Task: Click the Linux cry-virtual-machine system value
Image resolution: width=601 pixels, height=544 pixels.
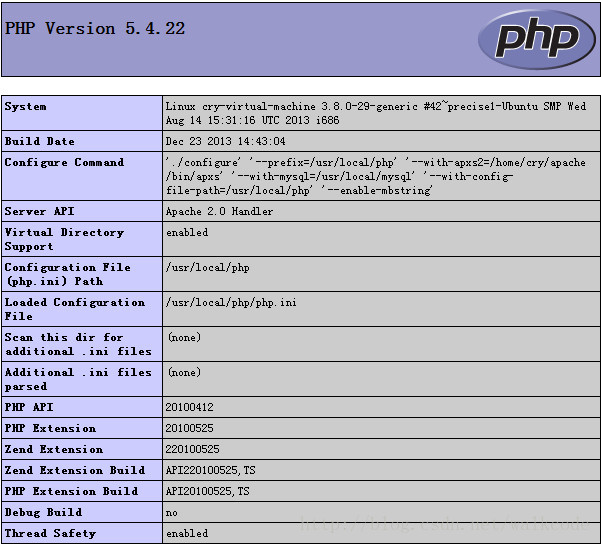Action: pyautogui.click(x=376, y=113)
